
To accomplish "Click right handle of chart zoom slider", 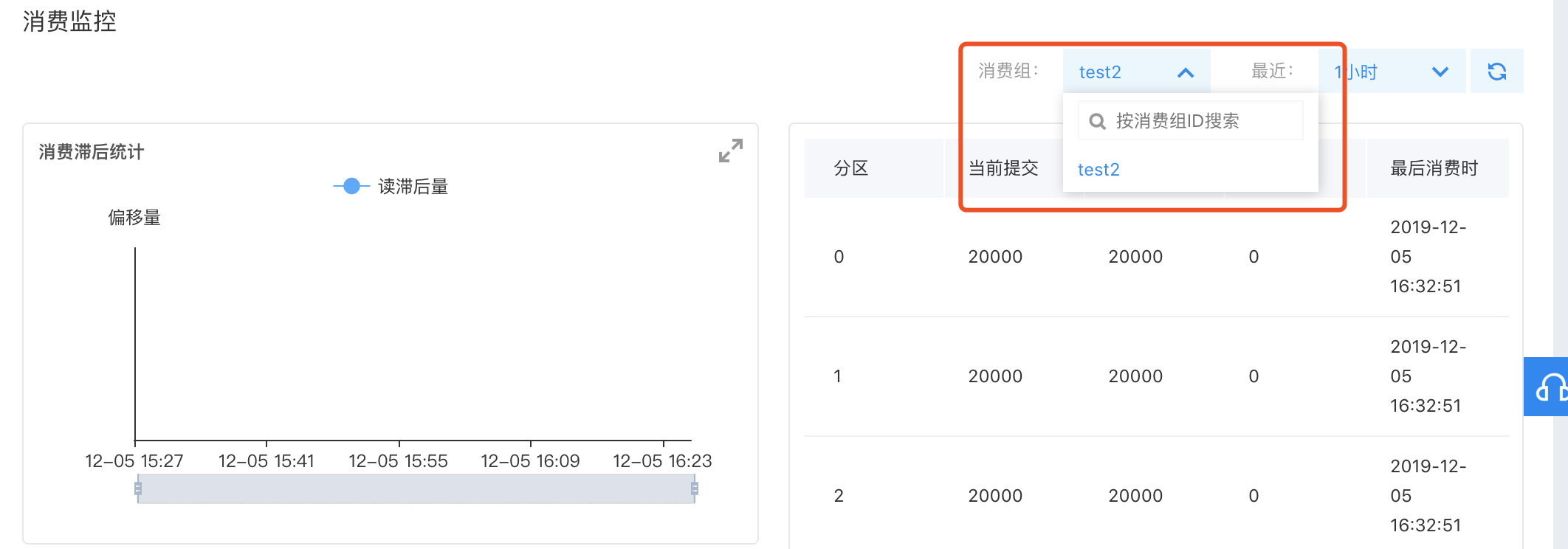I will [694, 488].
